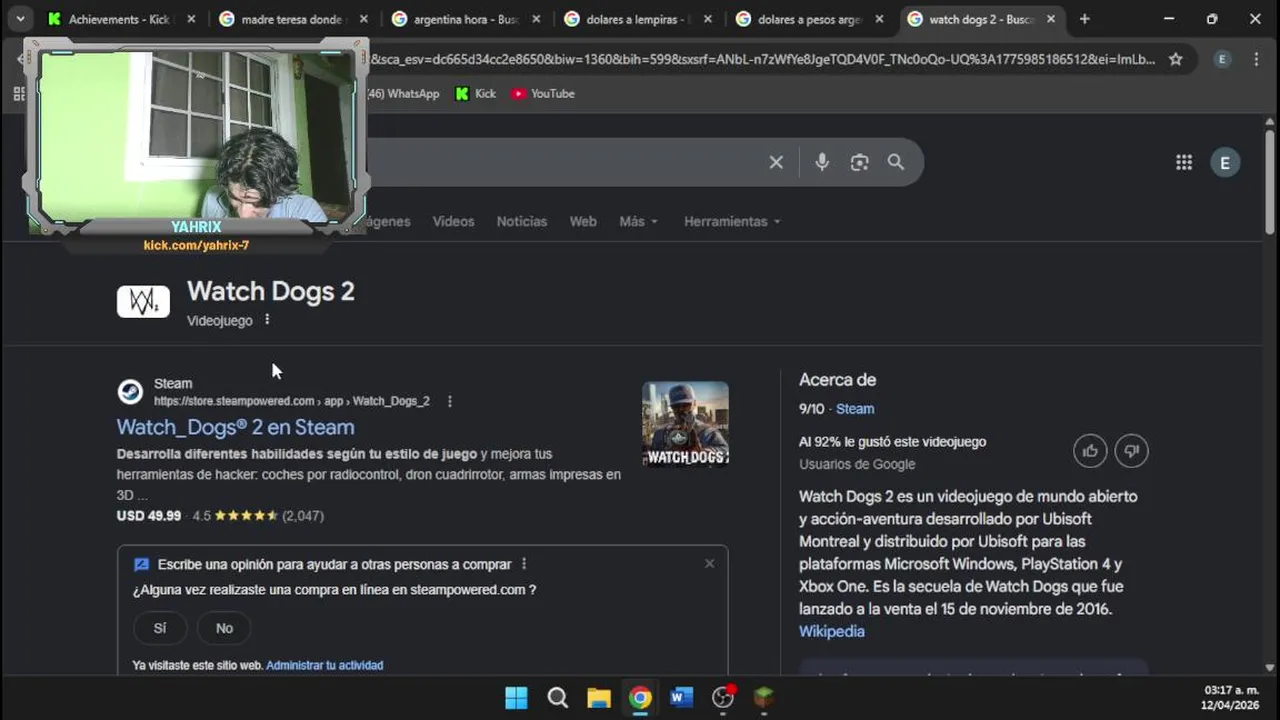Dislike this videogame with thumbs down
Viewport: 1280px width, 720px height.
pyautogui.click(x=1132, y=451)
